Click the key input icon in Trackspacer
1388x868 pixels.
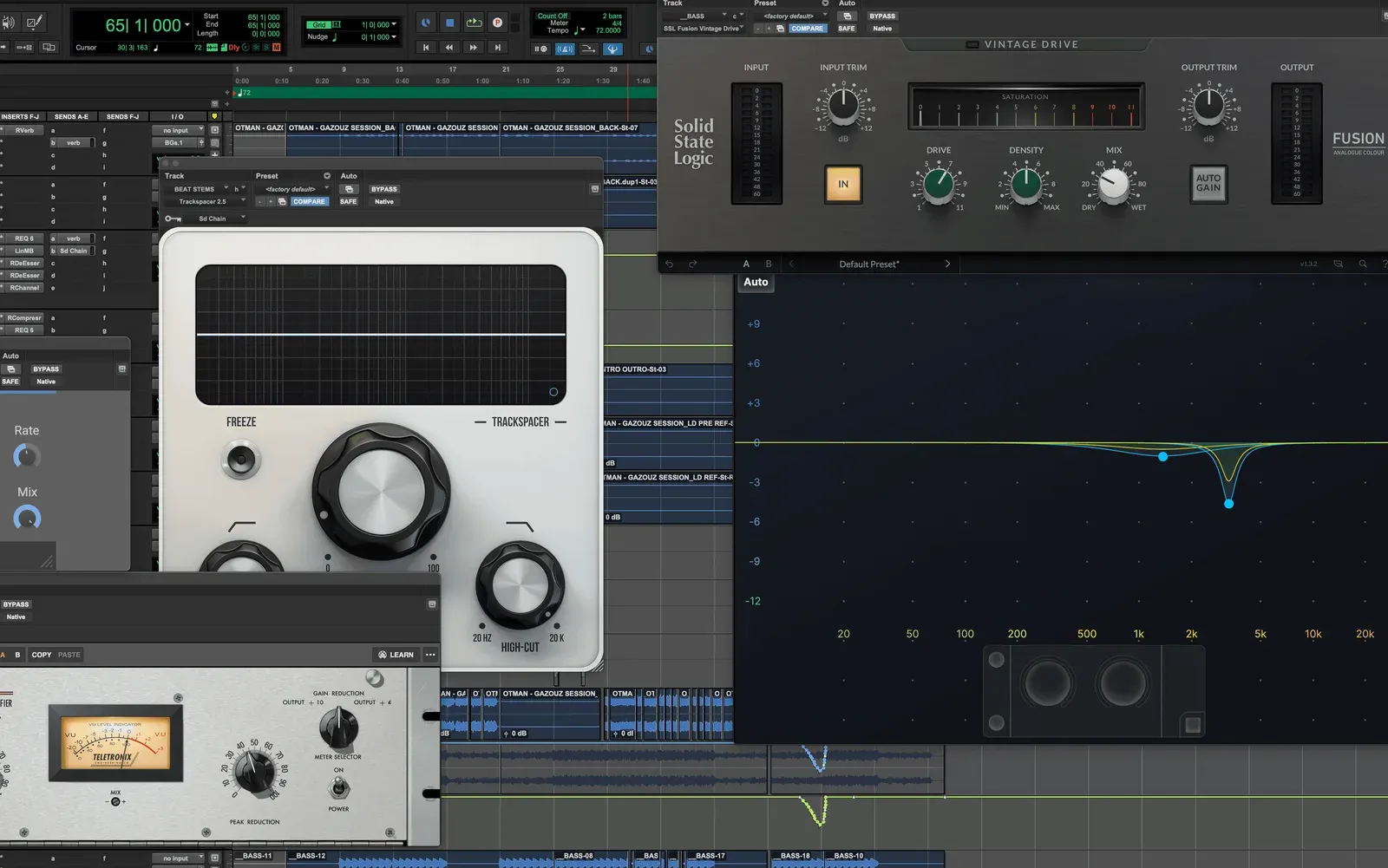173,219
